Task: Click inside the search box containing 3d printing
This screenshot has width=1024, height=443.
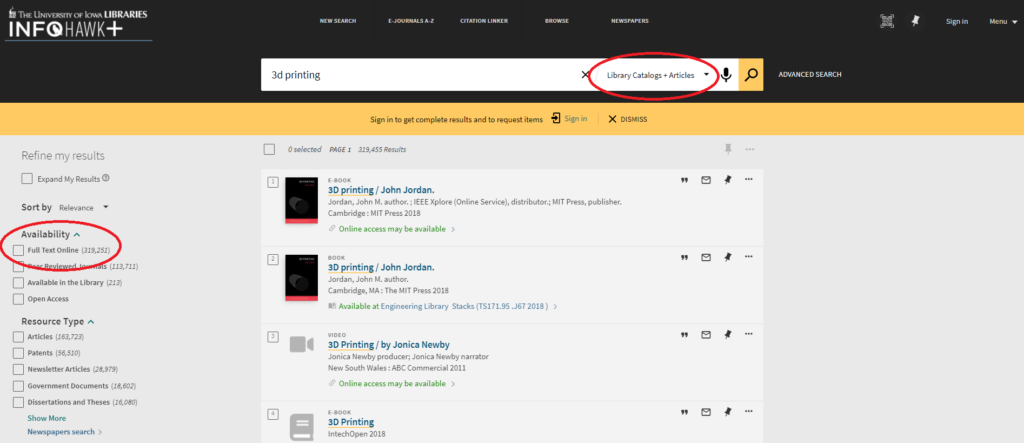Action: pyautogui.click(x=420, y=74)
